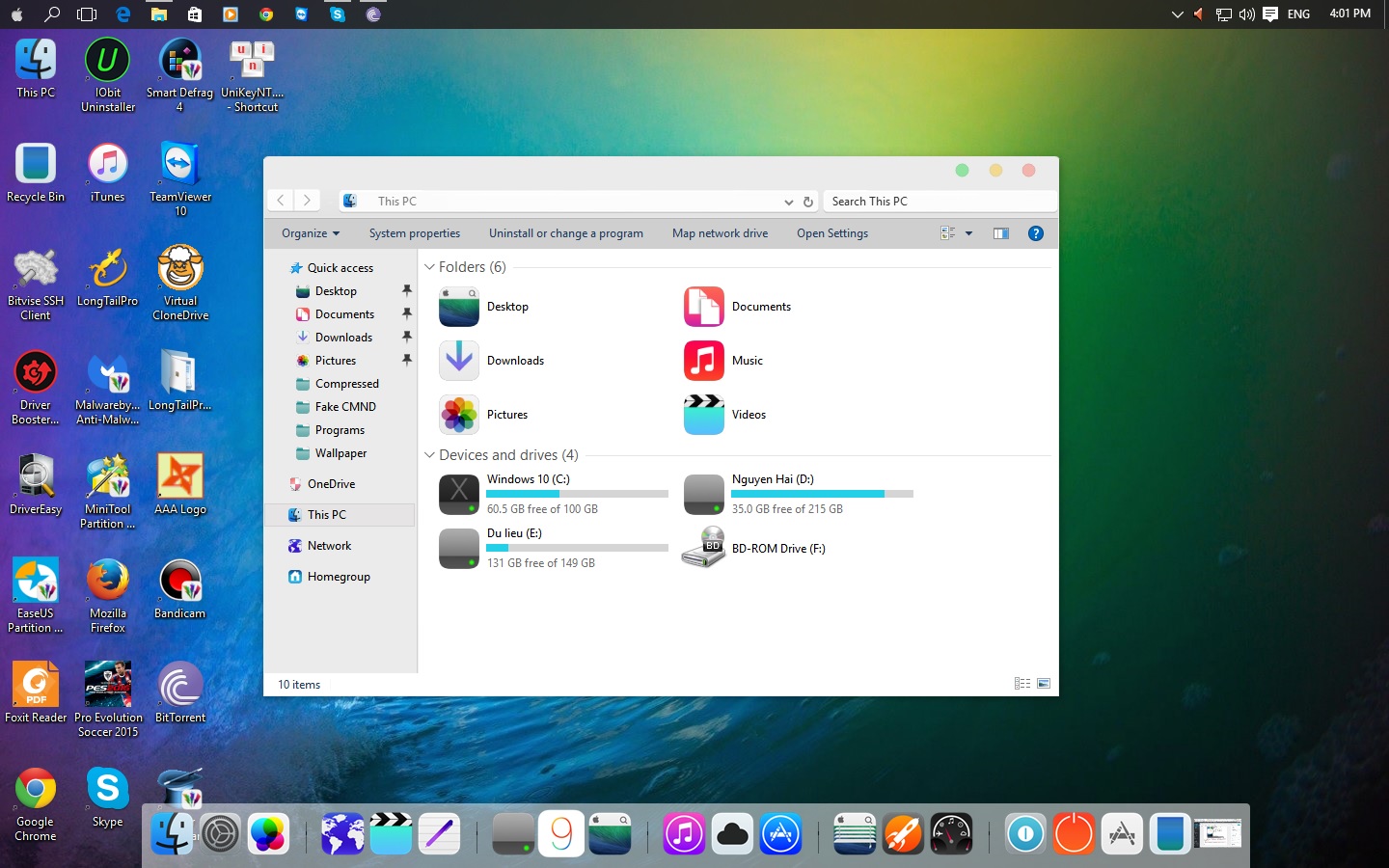Select Compressed folder in navigation pane
Image resolution: width=1389 pixels, height=868 pixels.
tap(338, 384)
